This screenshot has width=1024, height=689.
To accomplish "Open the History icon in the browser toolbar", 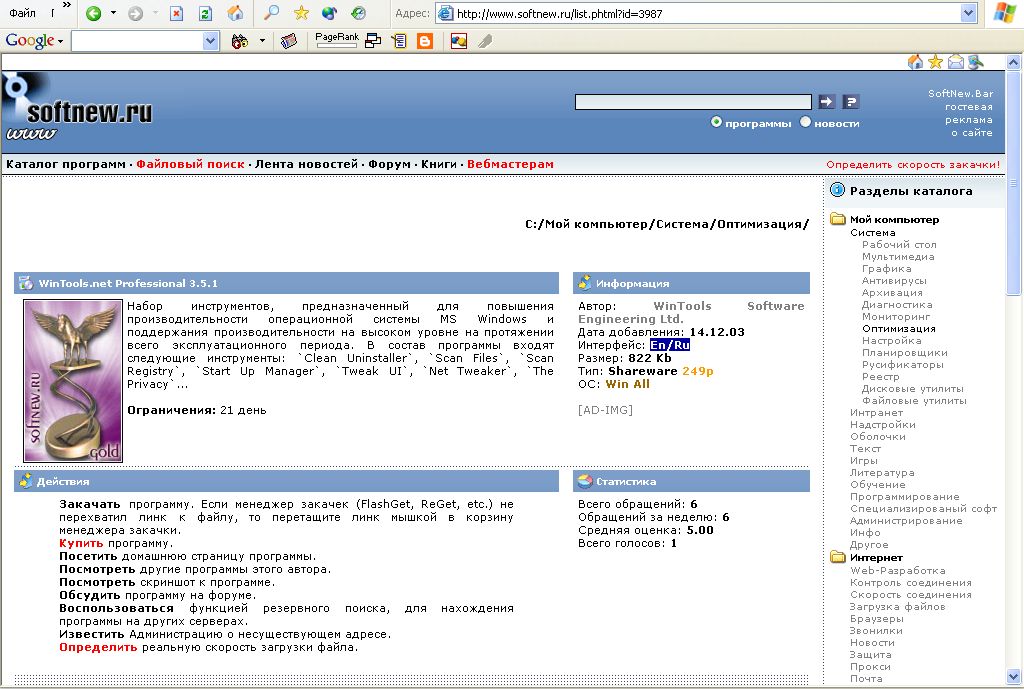I will 359,13.
